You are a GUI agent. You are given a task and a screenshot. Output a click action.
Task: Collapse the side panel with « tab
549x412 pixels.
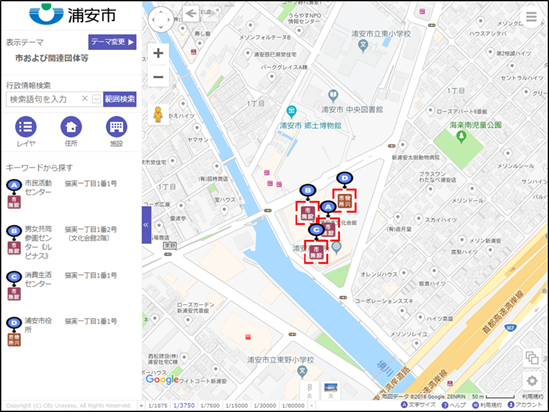[146, 225]
